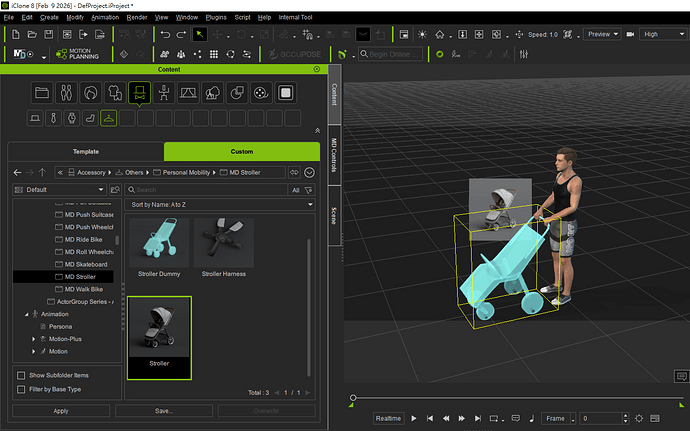This screenshot has width=690, height=431.
Task: Click the sun light toolbar icon
Action: coord(422,34)
